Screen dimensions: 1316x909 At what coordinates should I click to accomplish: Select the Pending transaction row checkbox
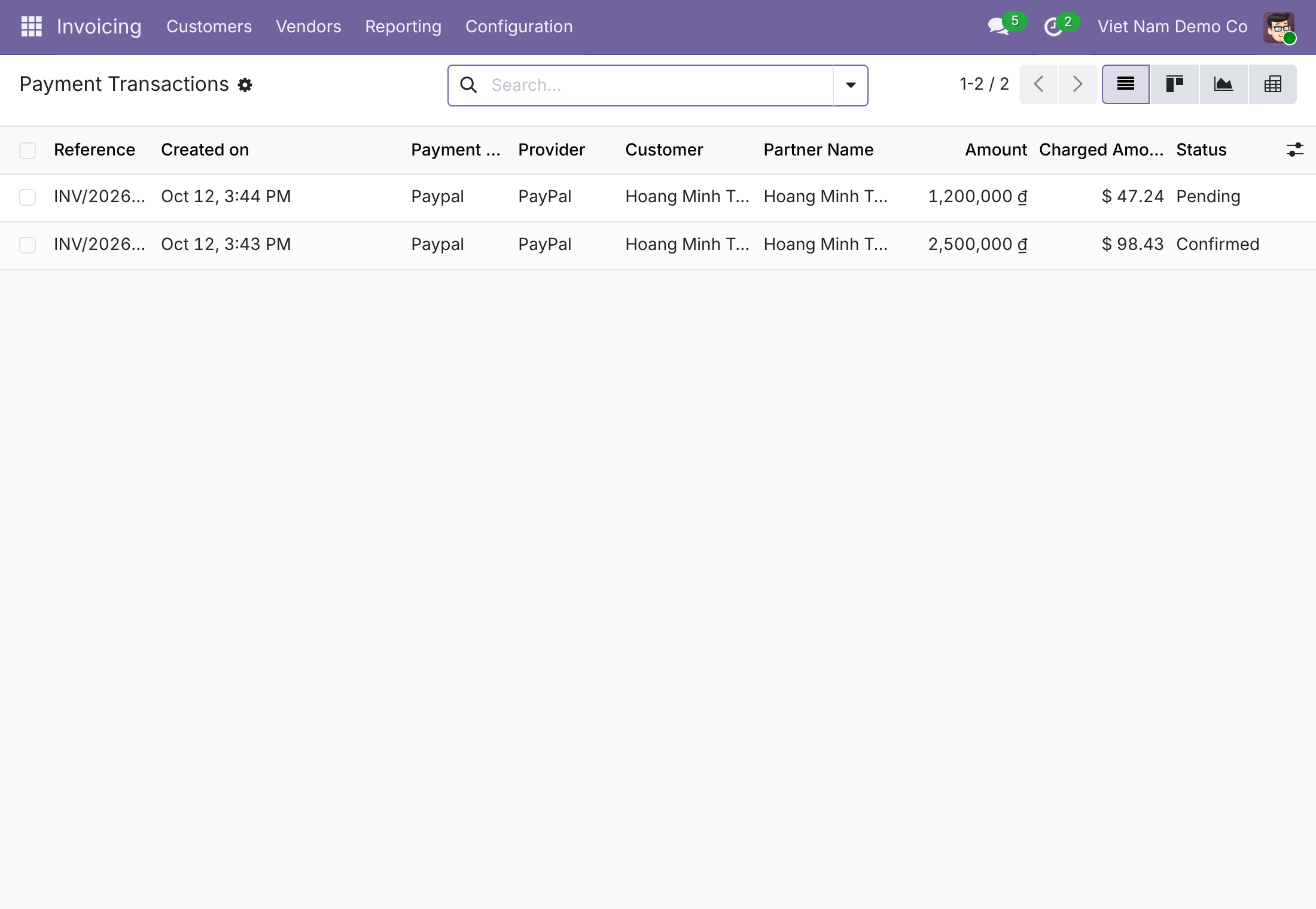28,197
